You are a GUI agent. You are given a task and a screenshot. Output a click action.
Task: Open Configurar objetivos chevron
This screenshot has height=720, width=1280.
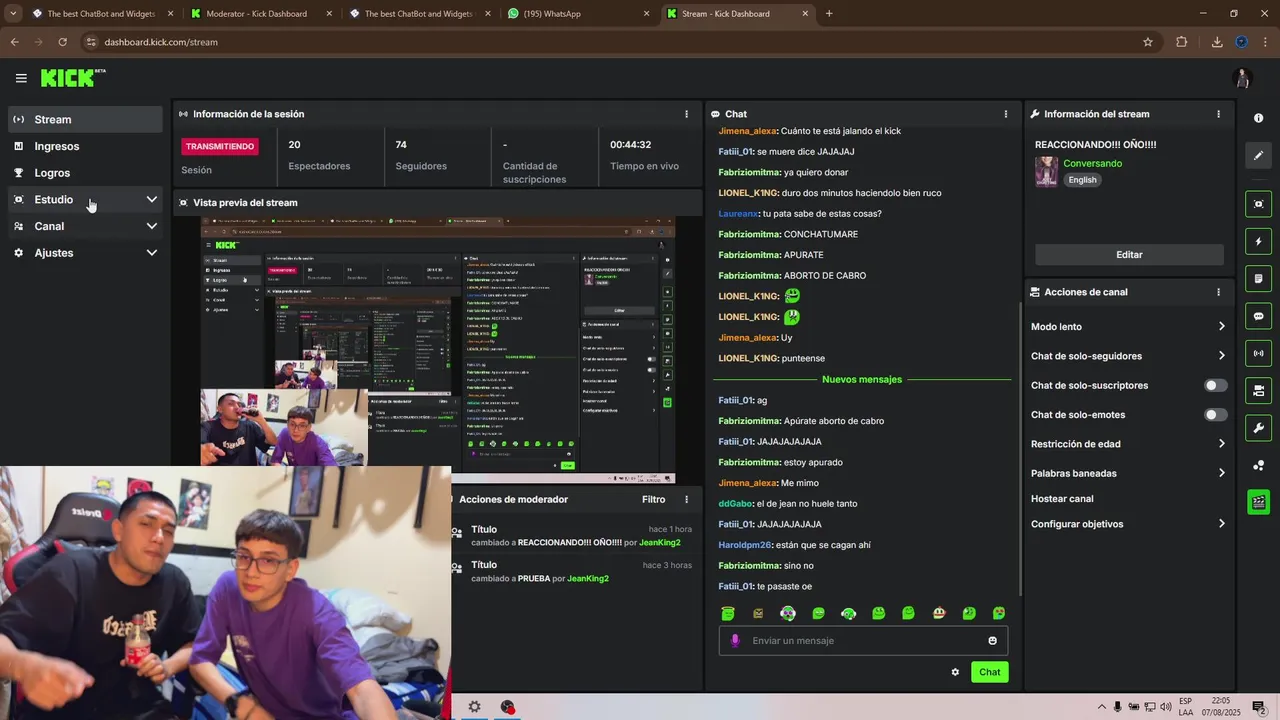[1221, 524]
